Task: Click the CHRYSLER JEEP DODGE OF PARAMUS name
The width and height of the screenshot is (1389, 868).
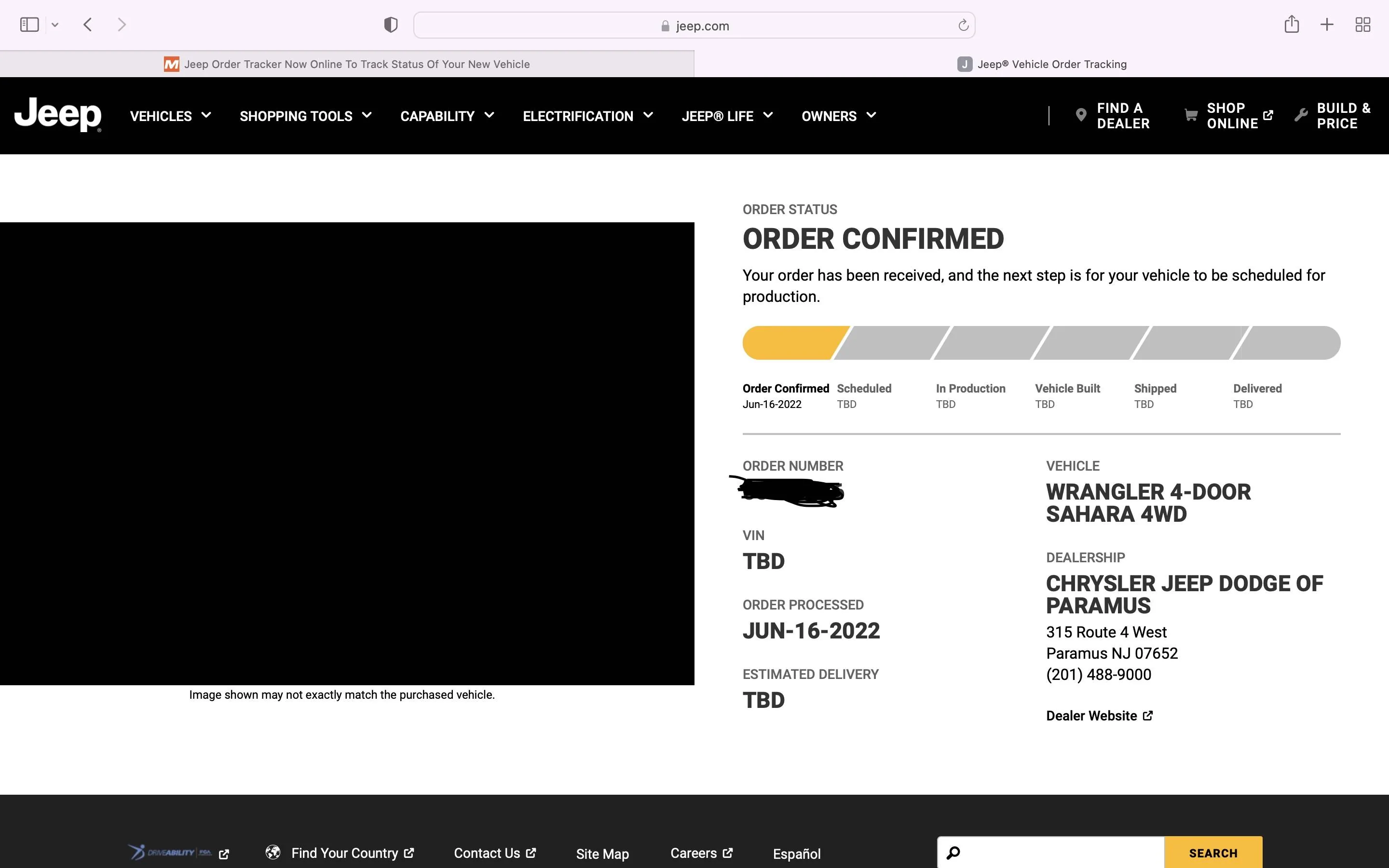Action: pyautogui.click(x=1184, y=595)
